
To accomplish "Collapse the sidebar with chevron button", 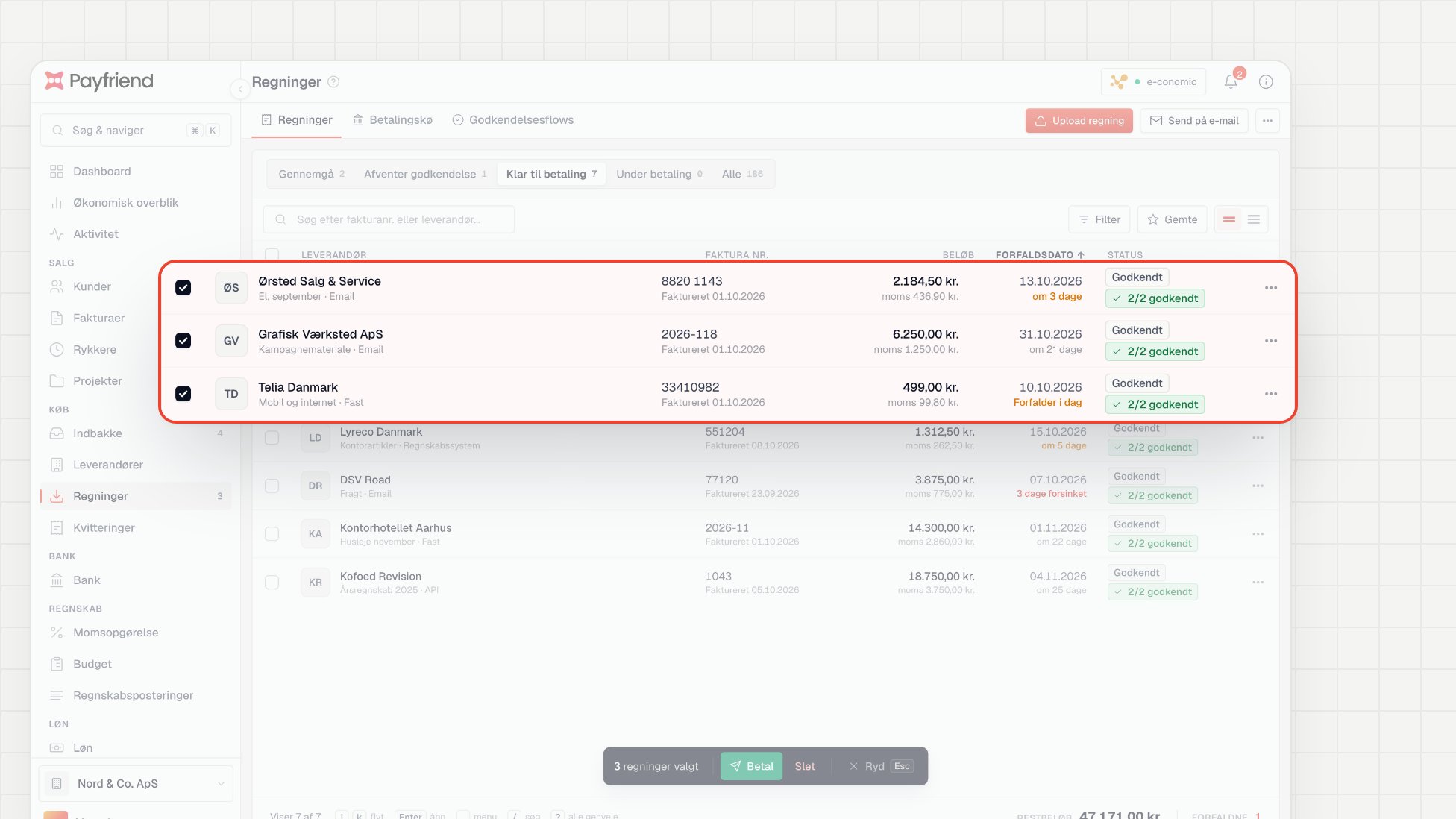I will pyautogui.click(x=240, y=89).
